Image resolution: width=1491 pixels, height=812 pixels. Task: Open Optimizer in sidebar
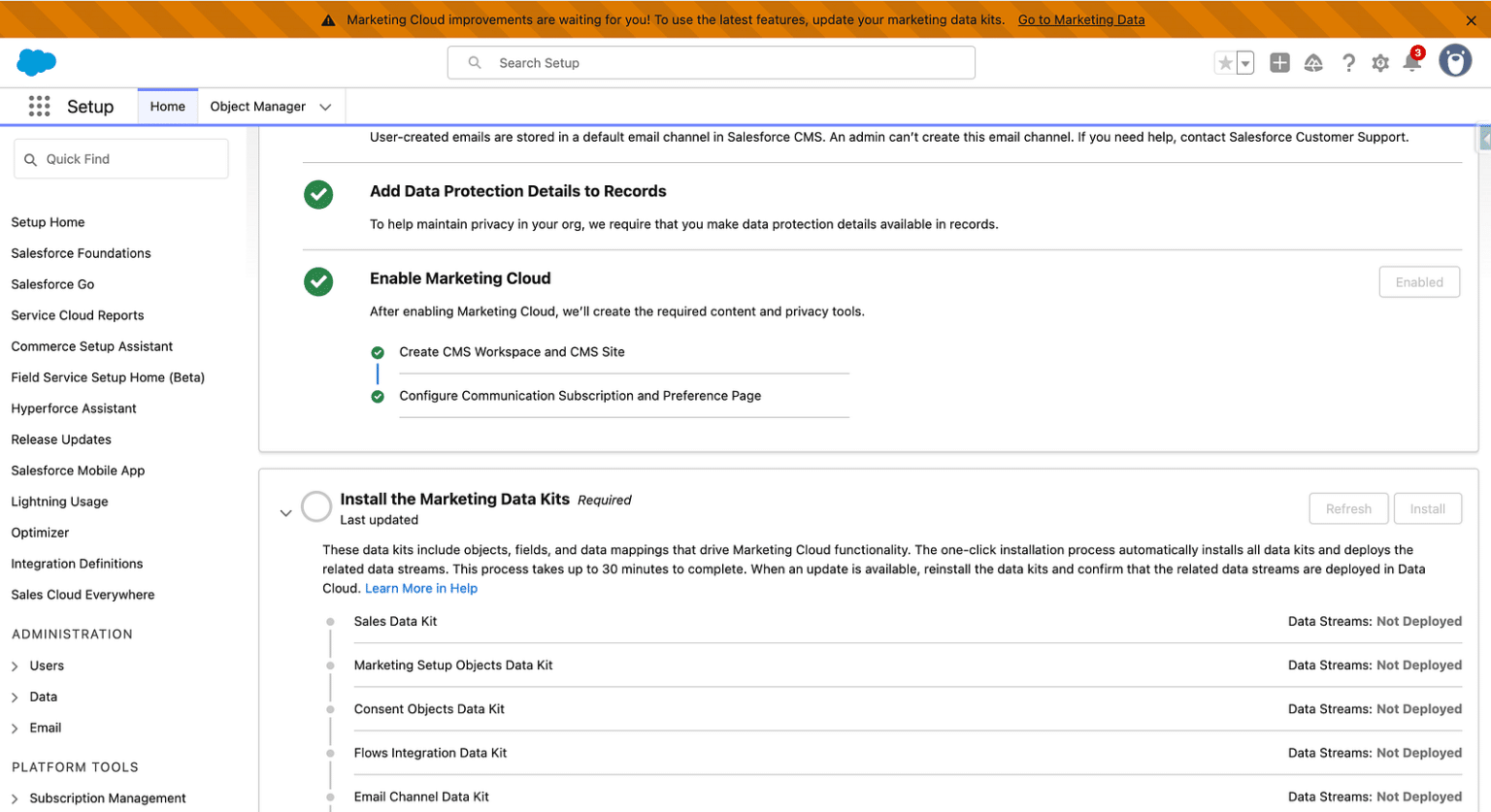point(40,533)
